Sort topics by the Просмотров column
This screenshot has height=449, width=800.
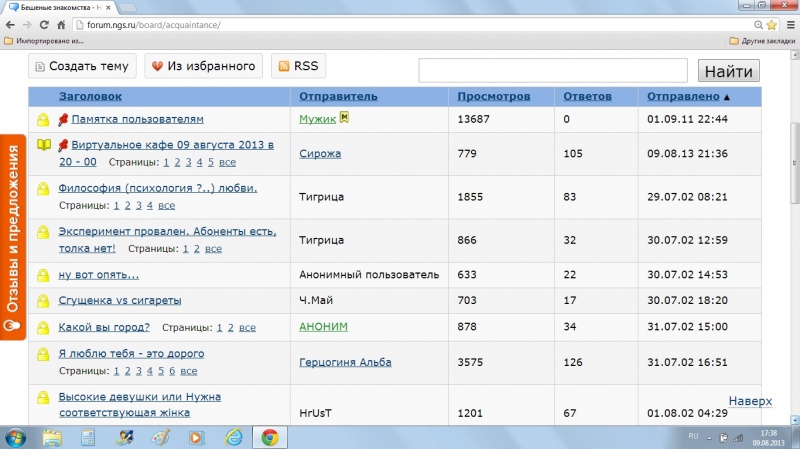493,97
